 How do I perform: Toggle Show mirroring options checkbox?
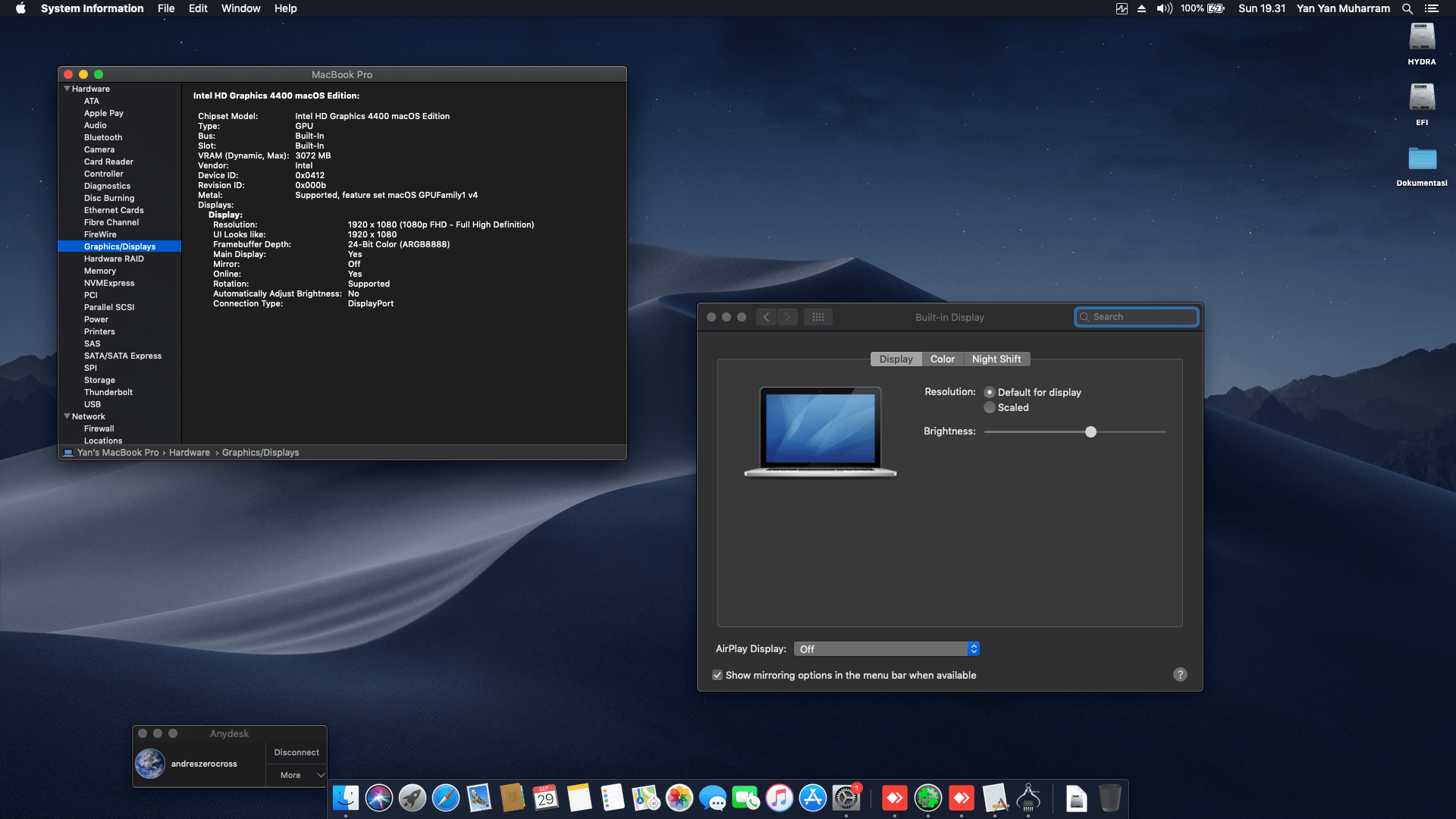pyautogui.click(x=717, y=675)
